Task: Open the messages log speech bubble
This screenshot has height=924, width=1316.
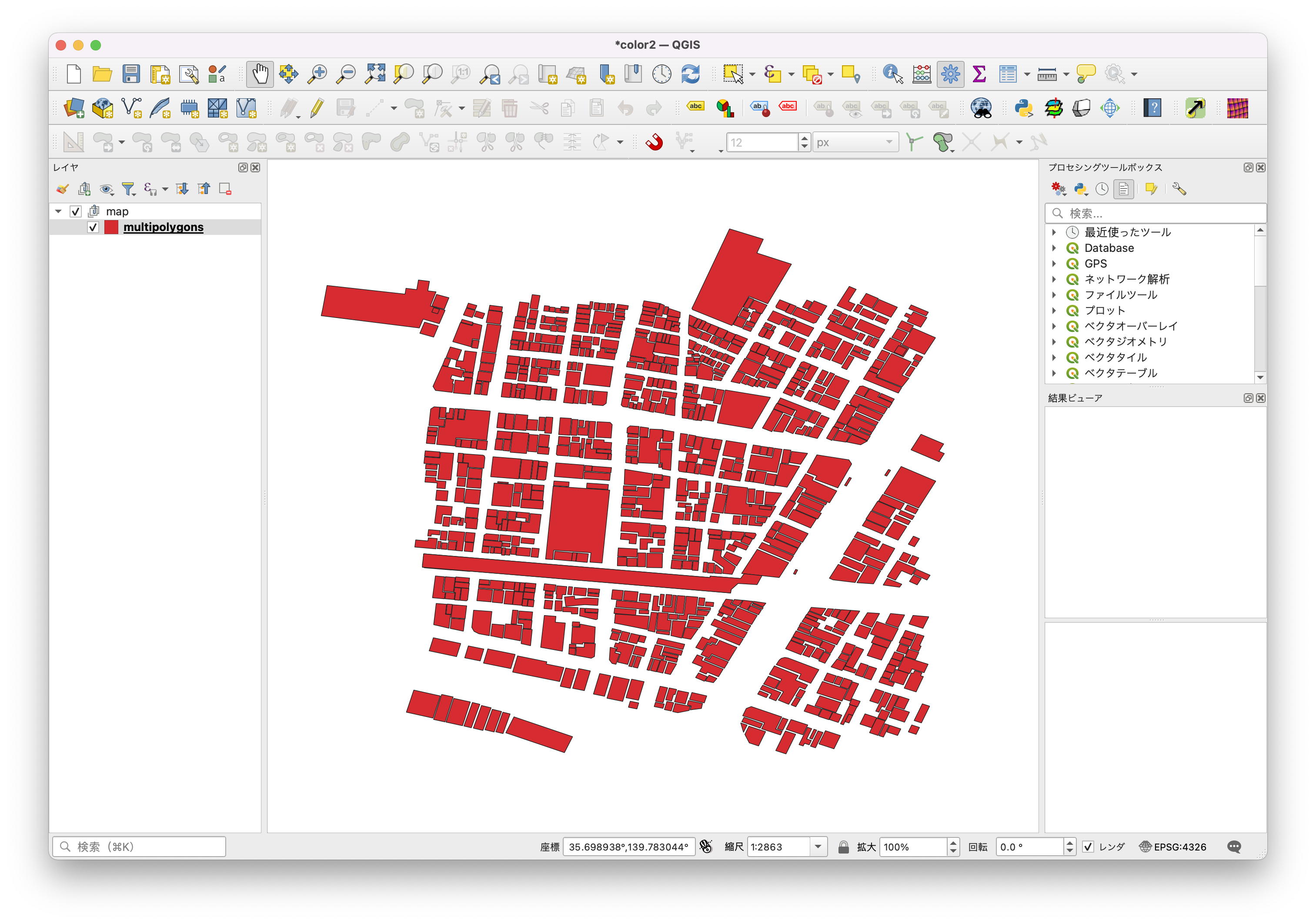Action: tap(1235, 847)
